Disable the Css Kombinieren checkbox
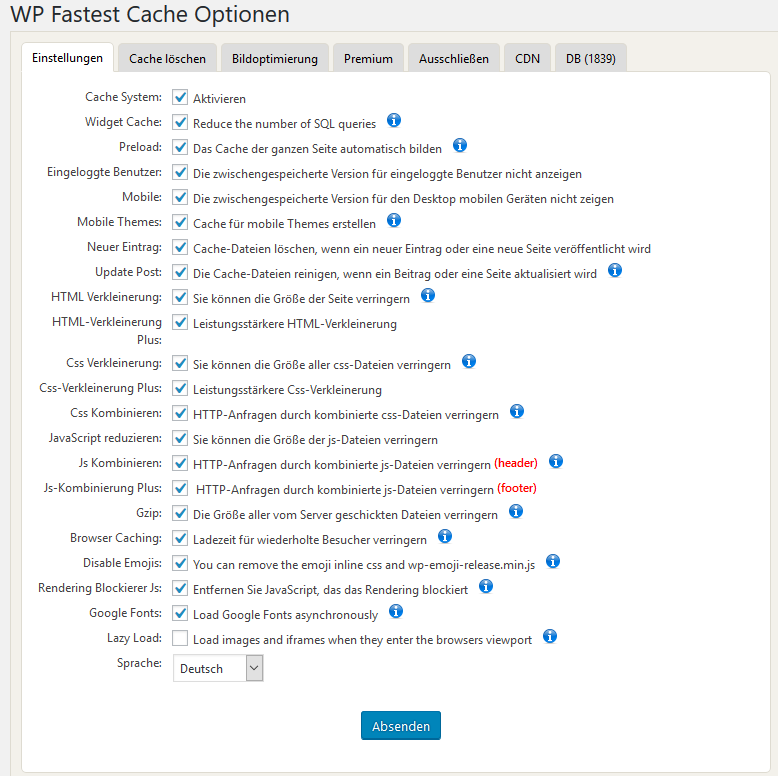 point(180,413)
